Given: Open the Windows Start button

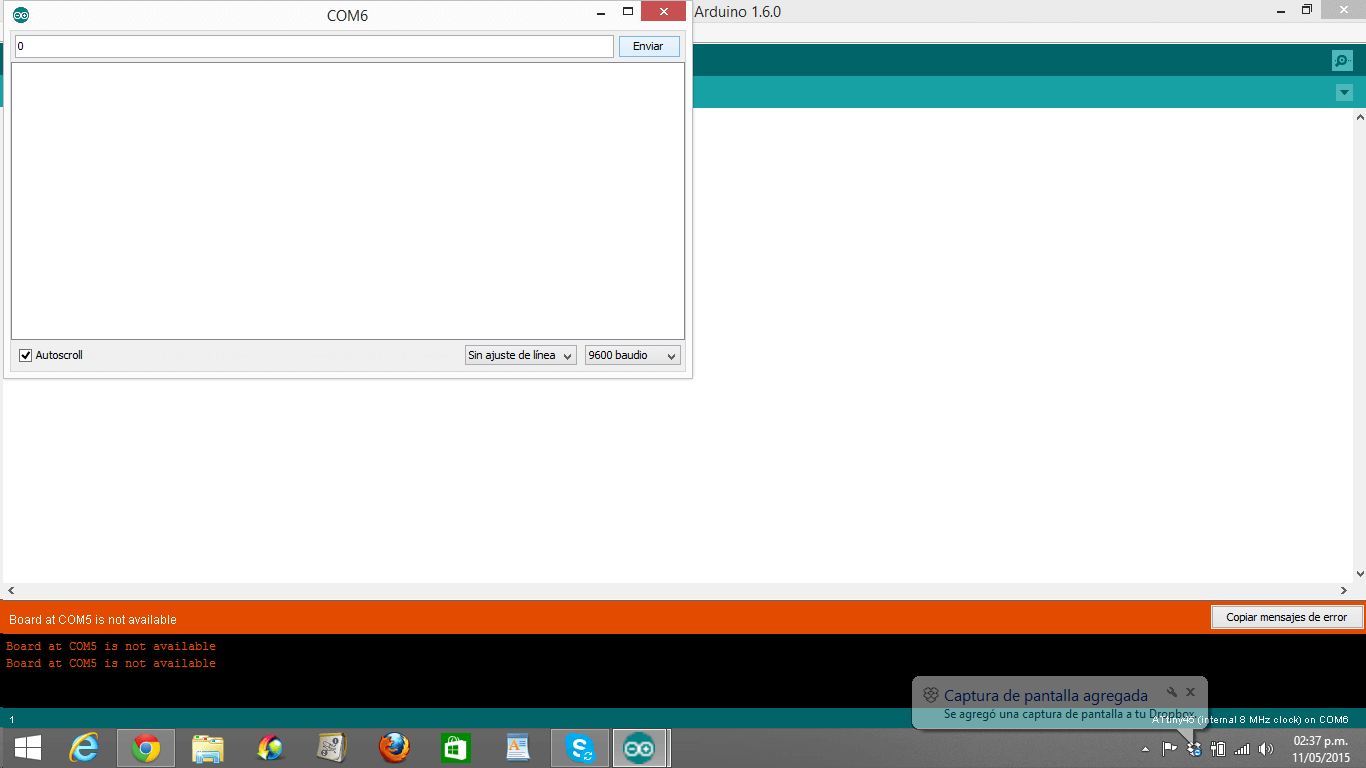Looking at the screenshot, I should tap(28, 748).
